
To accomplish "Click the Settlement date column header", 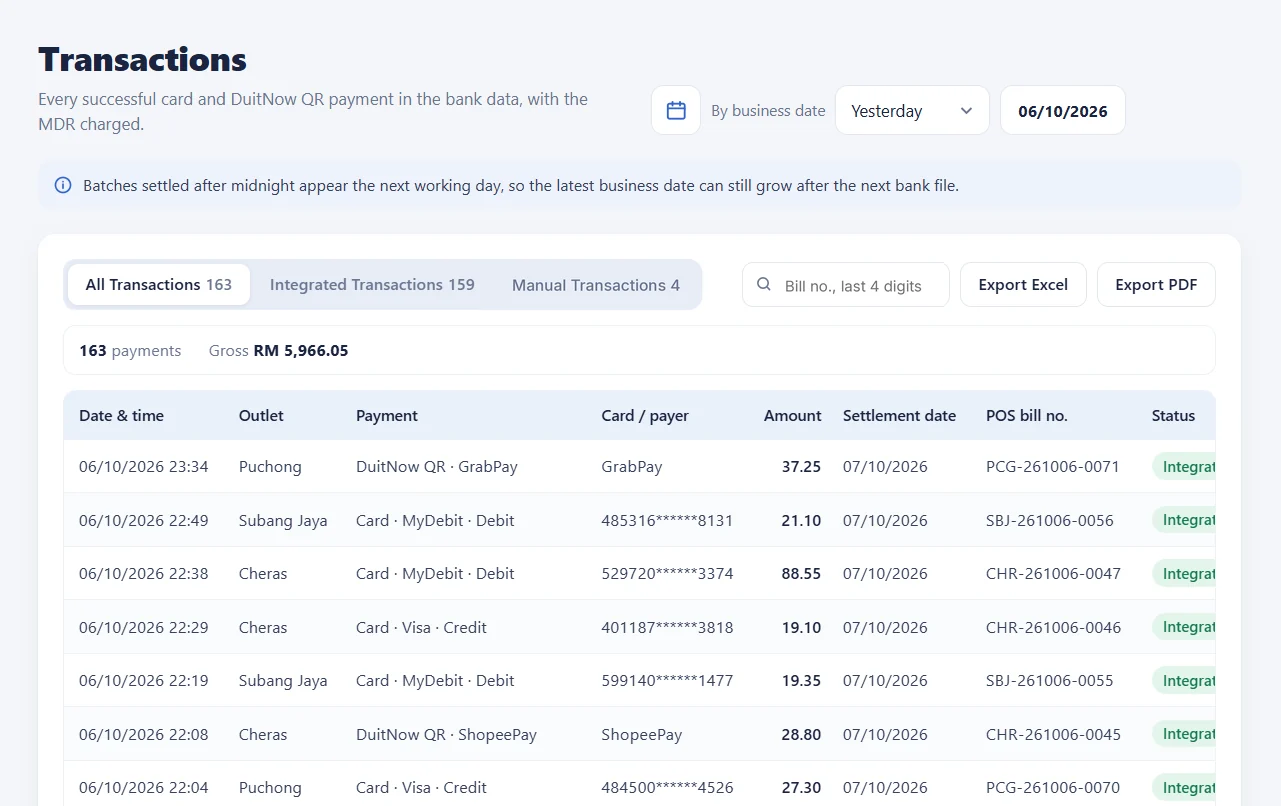I will point(899,416).
